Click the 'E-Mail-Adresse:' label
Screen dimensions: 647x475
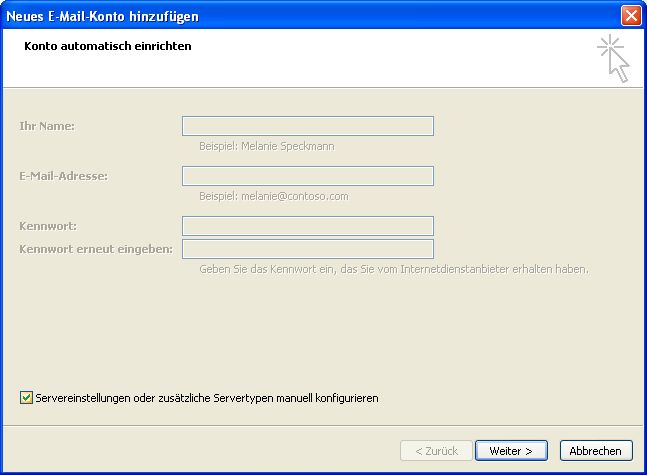tap(63, 176)
